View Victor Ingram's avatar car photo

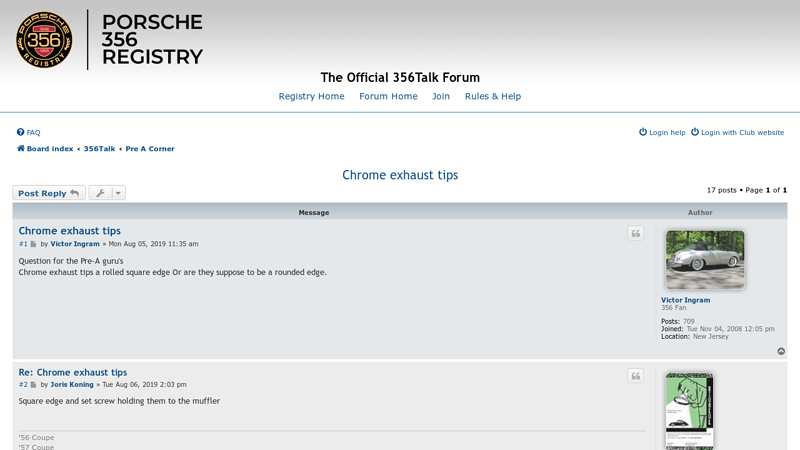705,260
